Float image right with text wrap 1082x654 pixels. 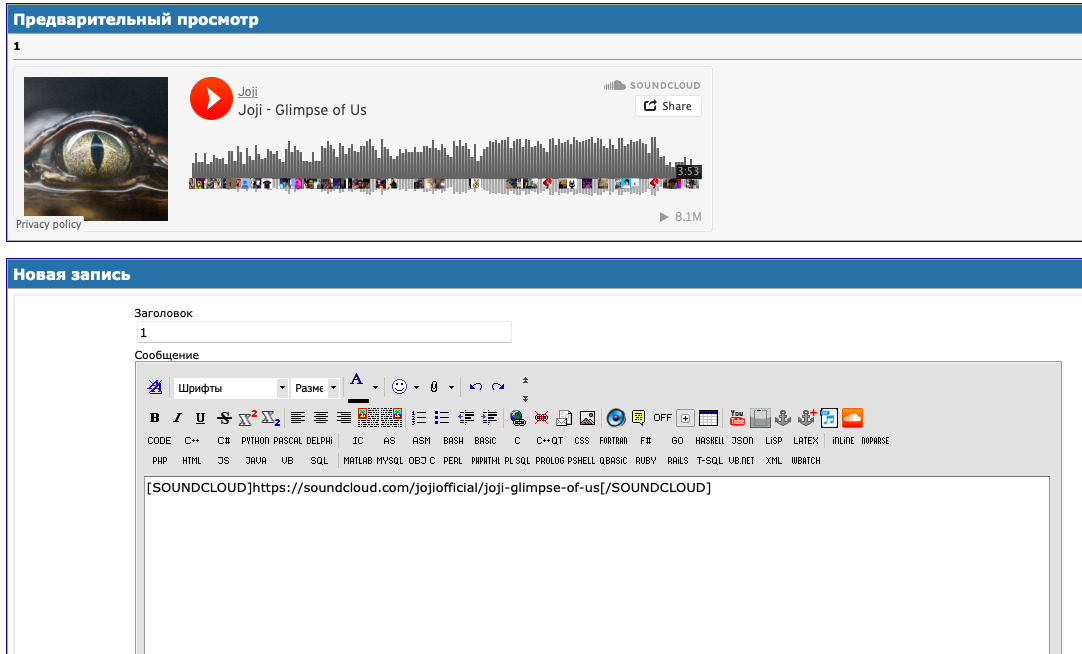point(391,417)
